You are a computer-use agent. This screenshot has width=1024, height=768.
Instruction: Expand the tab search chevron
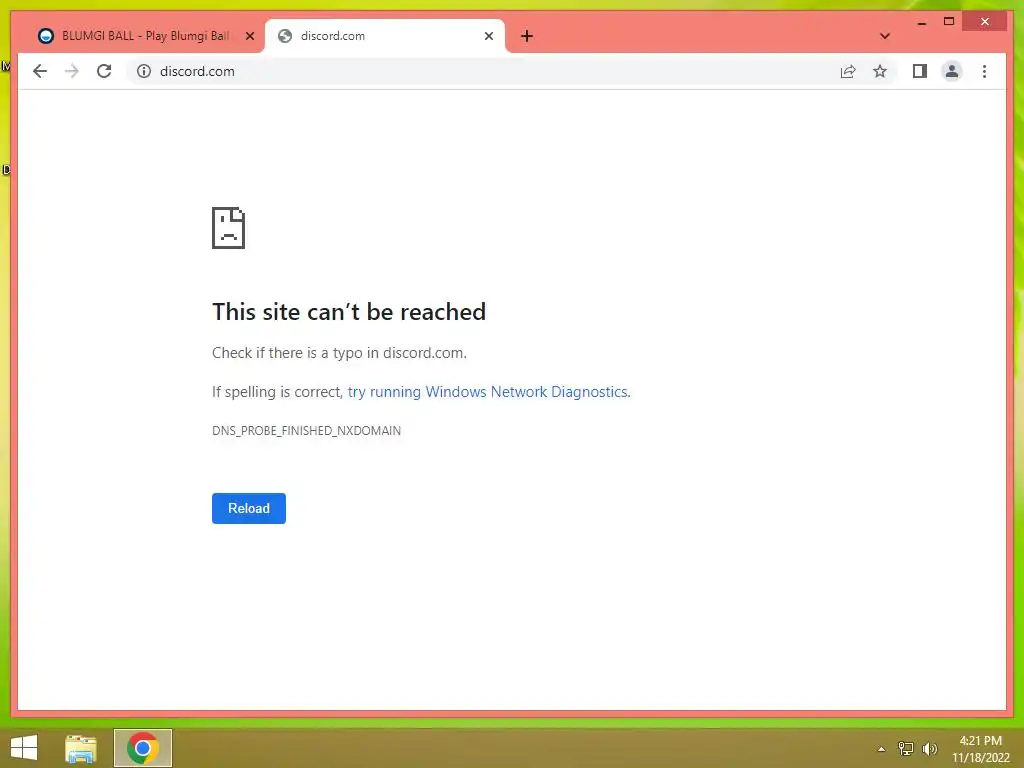(x=885, y=36)
